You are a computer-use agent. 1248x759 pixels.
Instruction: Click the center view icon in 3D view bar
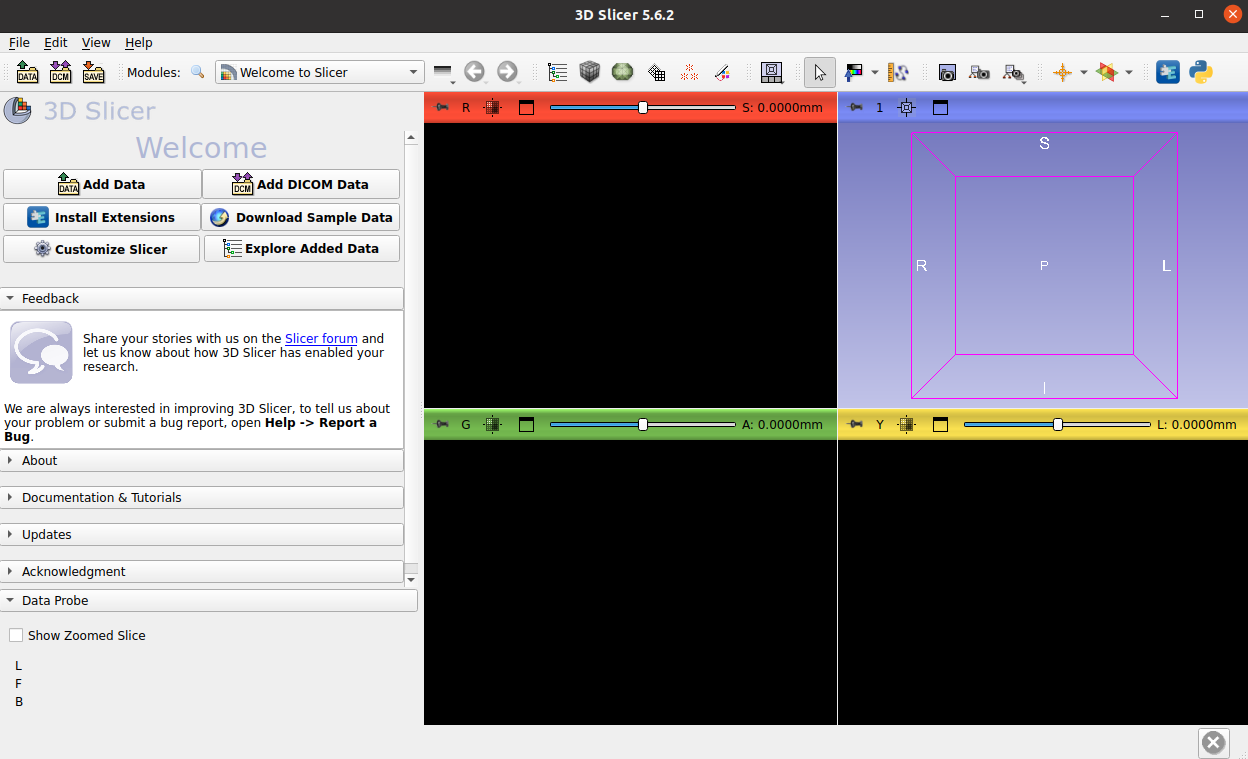[x=907, y=107]
